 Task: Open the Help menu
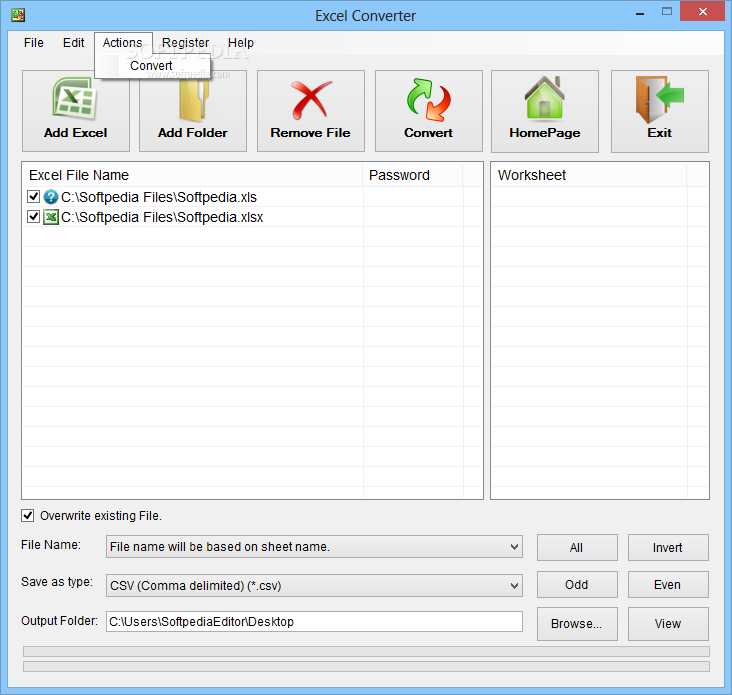(241, 42)
